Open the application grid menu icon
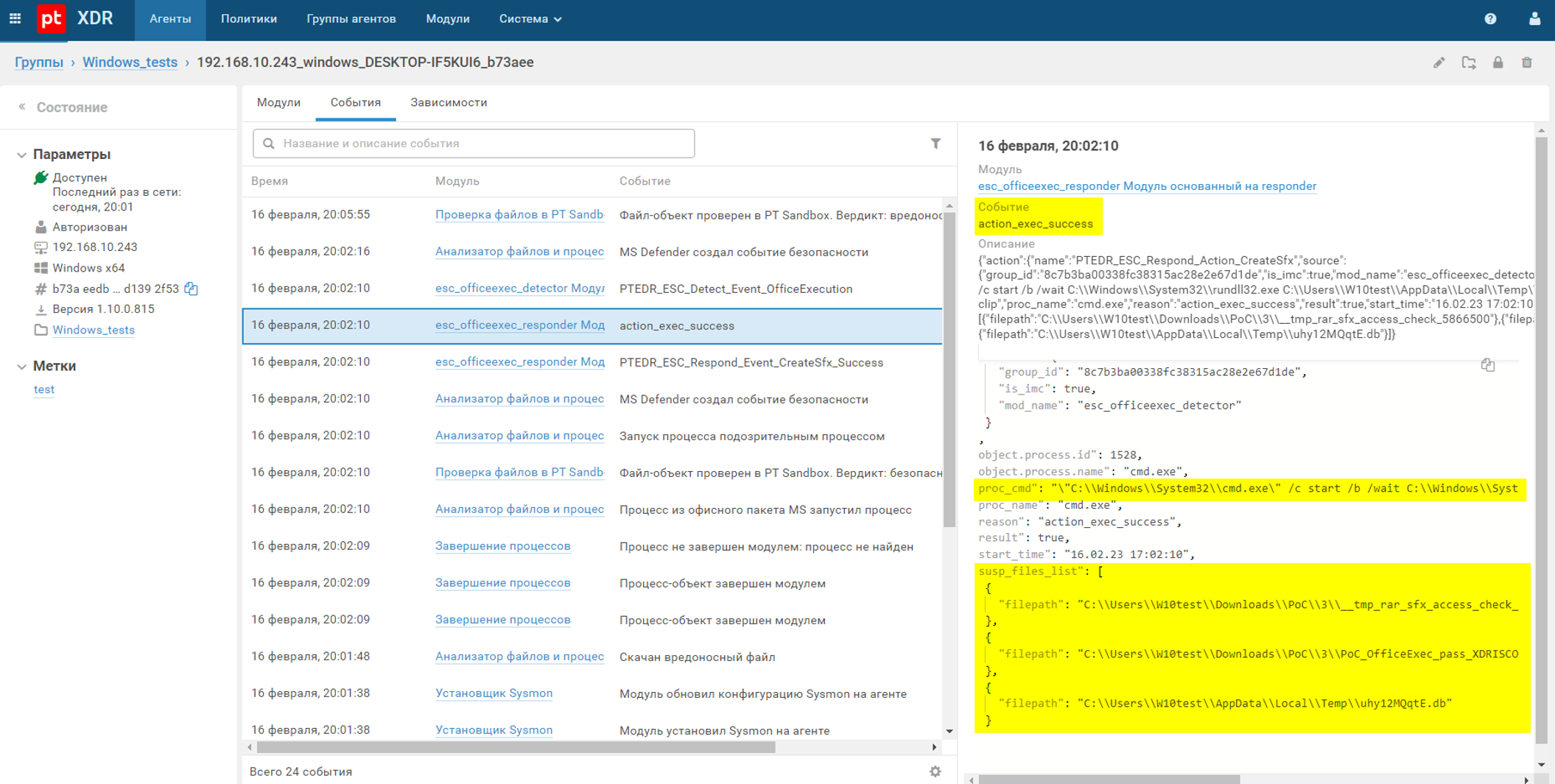Screen dimensions: 1555x784 pos(15,18)
